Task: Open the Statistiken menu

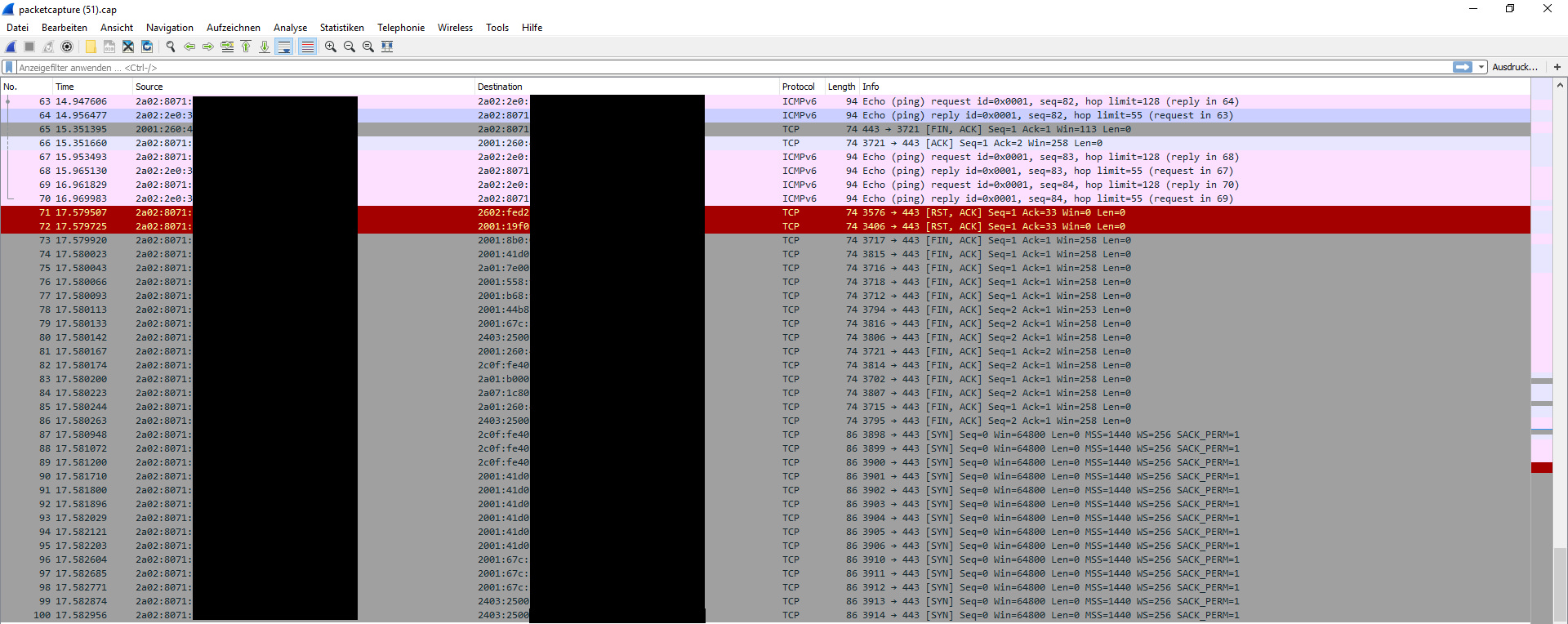Action: pyautogui.click(x=341, y=28)
